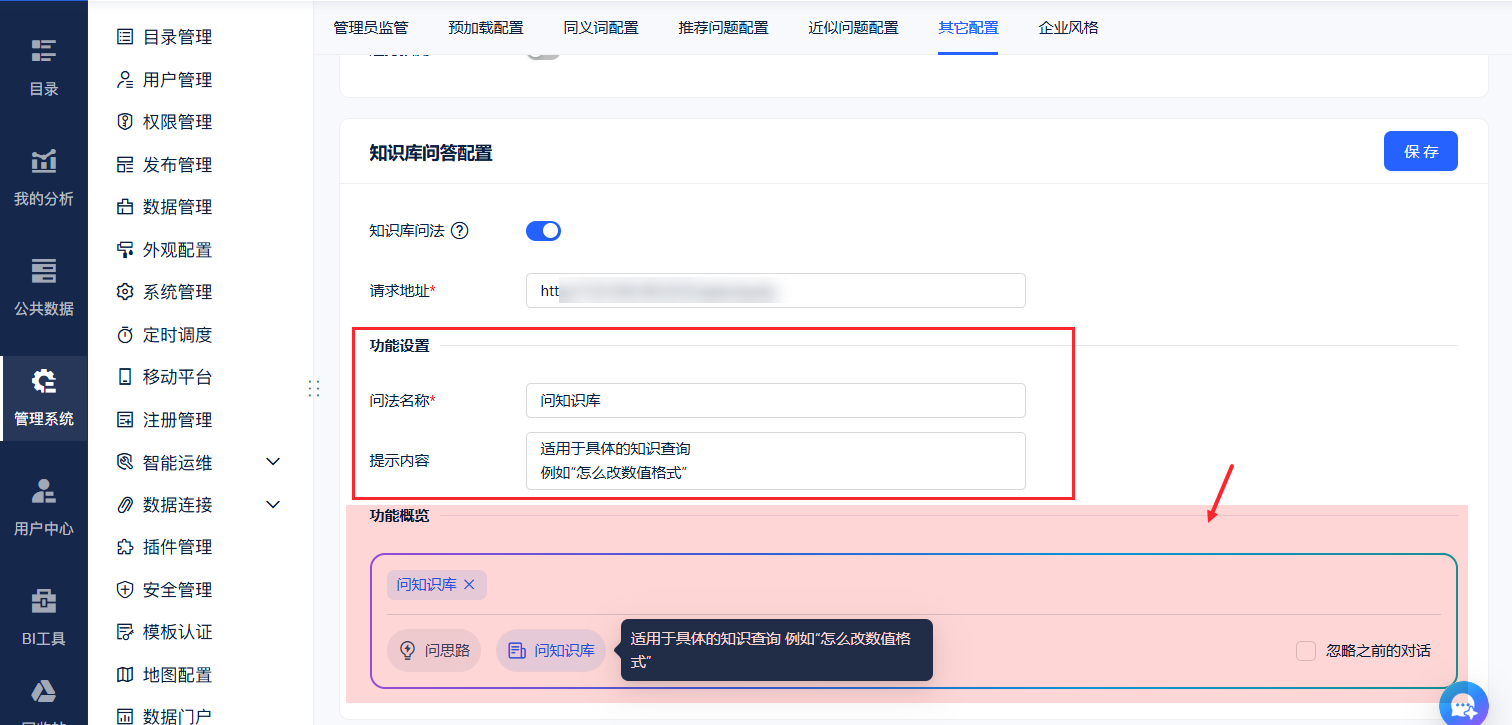The height and width of the screenshot is (725, 1512).
Task: Open the chat assistant floating icon
Action: coord(1464,704)
